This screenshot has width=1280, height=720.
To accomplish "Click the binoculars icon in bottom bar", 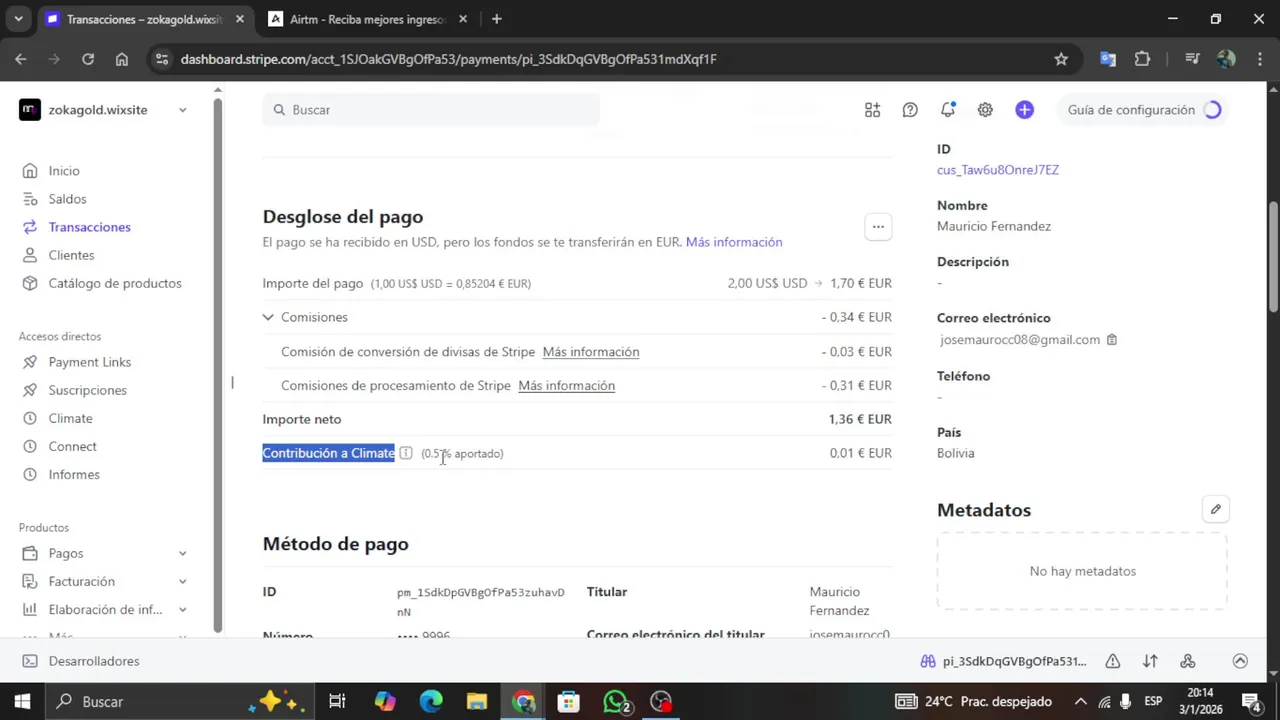I will [928, 661].
